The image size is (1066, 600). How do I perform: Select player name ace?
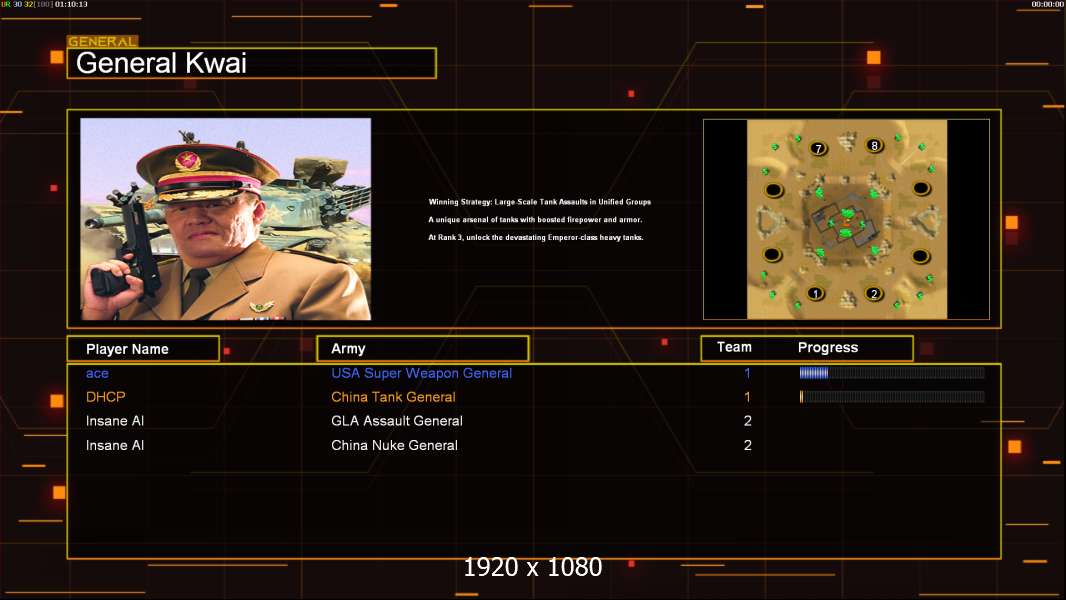tap(97, 373)
